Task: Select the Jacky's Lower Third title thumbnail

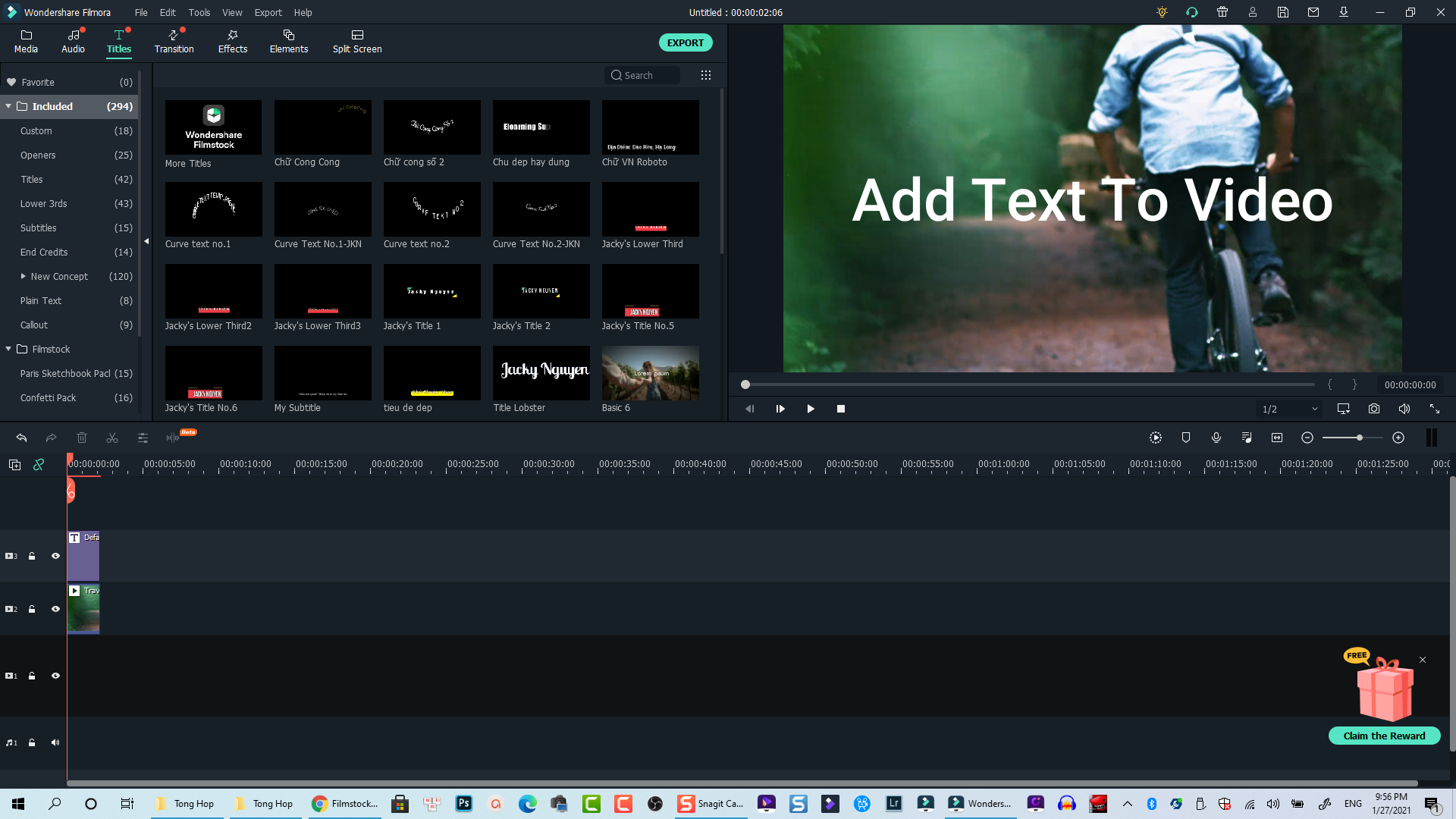Action: (650, 209)
